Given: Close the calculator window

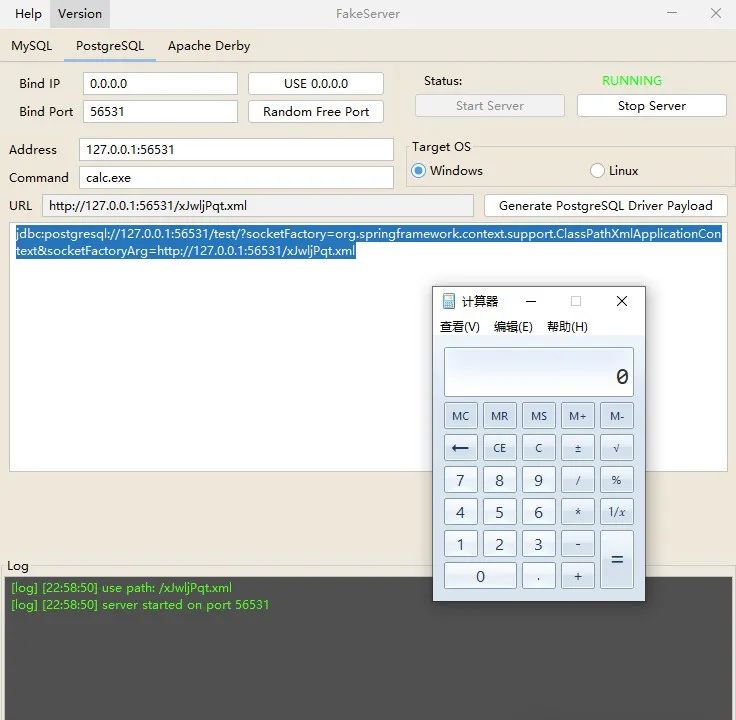Looking at the screenshot, I should click(x=621, y=301).
